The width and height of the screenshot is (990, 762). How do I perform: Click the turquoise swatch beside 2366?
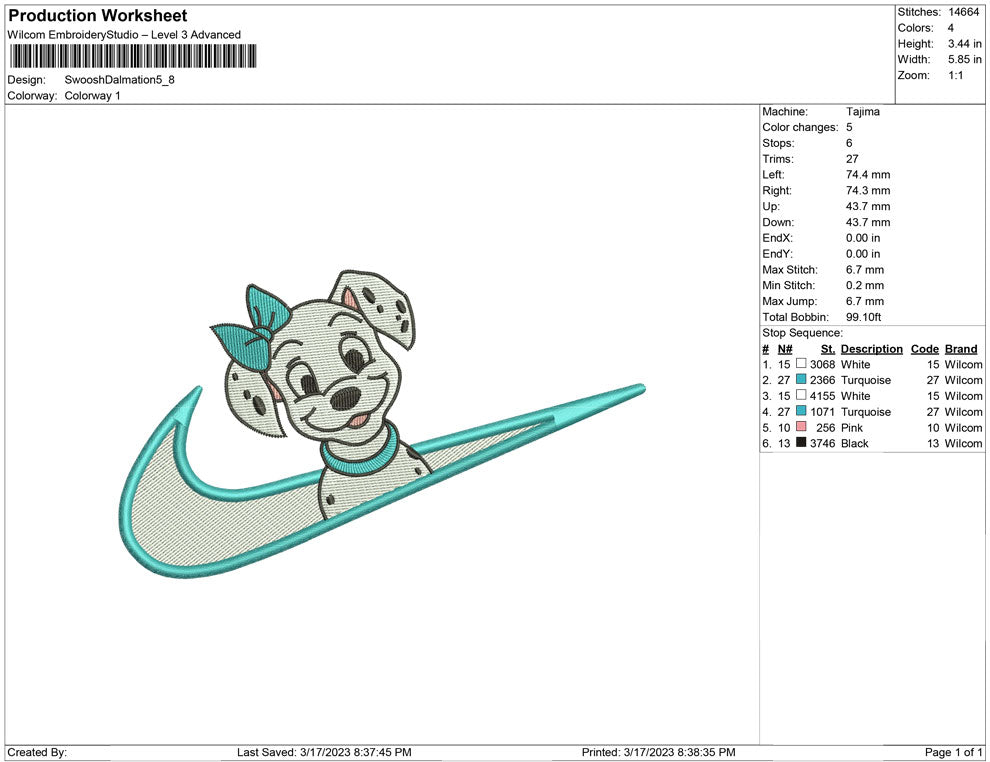(801, 379)
